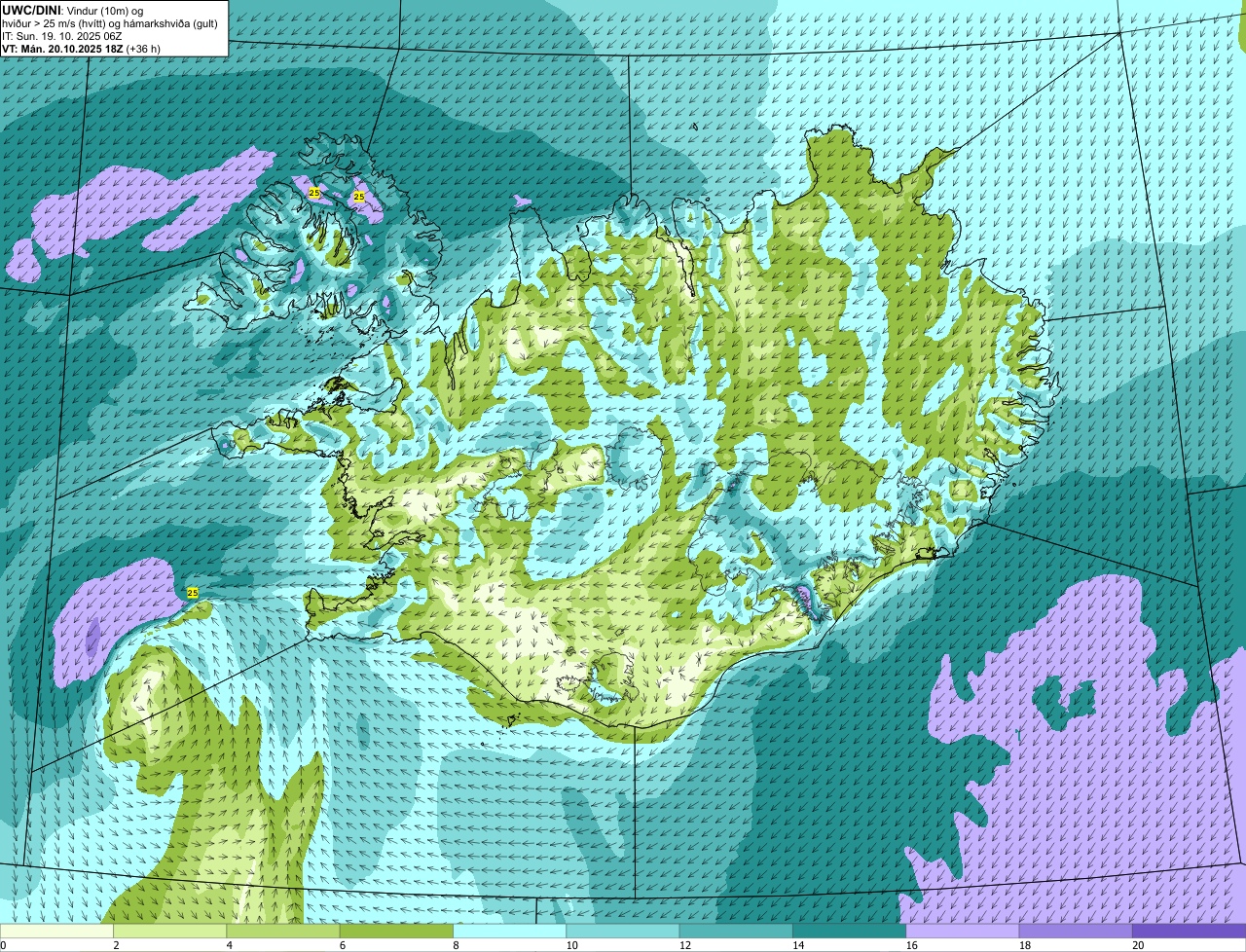
Task: Click the teal 12–14 m/s legend swatch
Action: click(x=736, y=932)
